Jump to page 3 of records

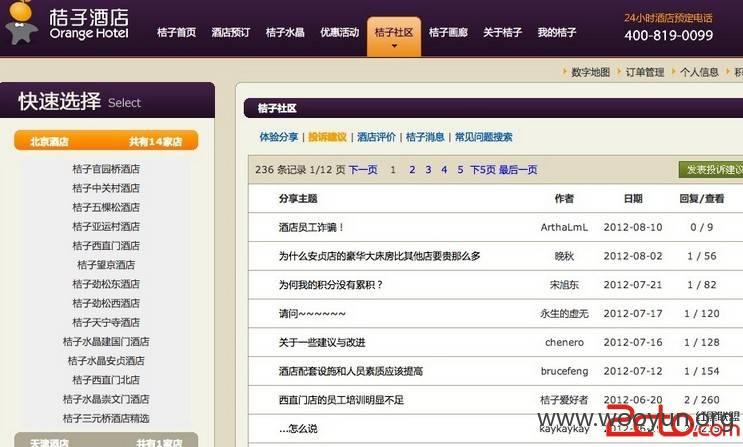tap(428, 170)
